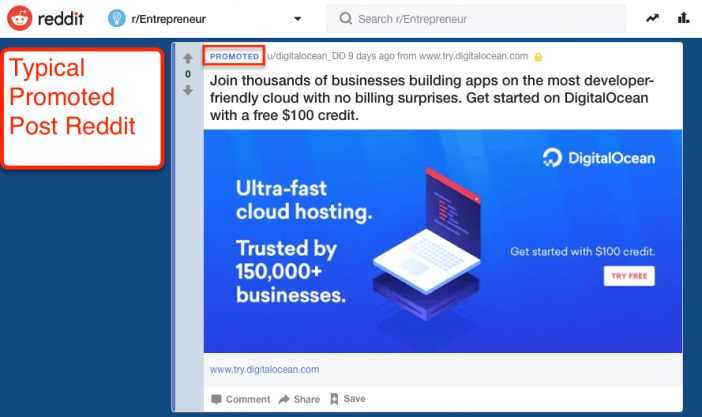Click the DigitalOcean logo in the ad
Screen dimensions: 702x417
click(x=599, y=158)
